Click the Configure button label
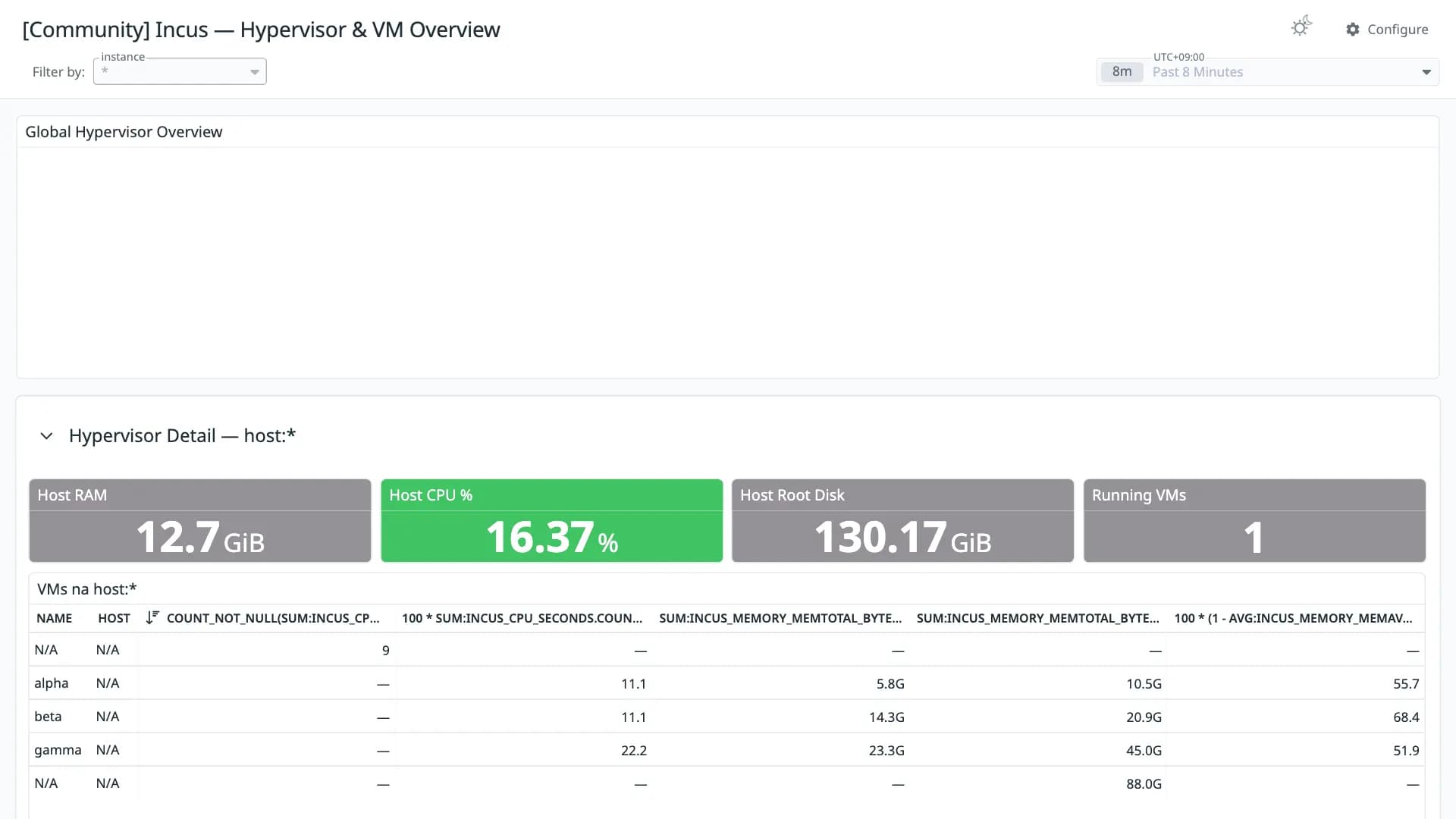The image size is (1456, 819). 1398,30
